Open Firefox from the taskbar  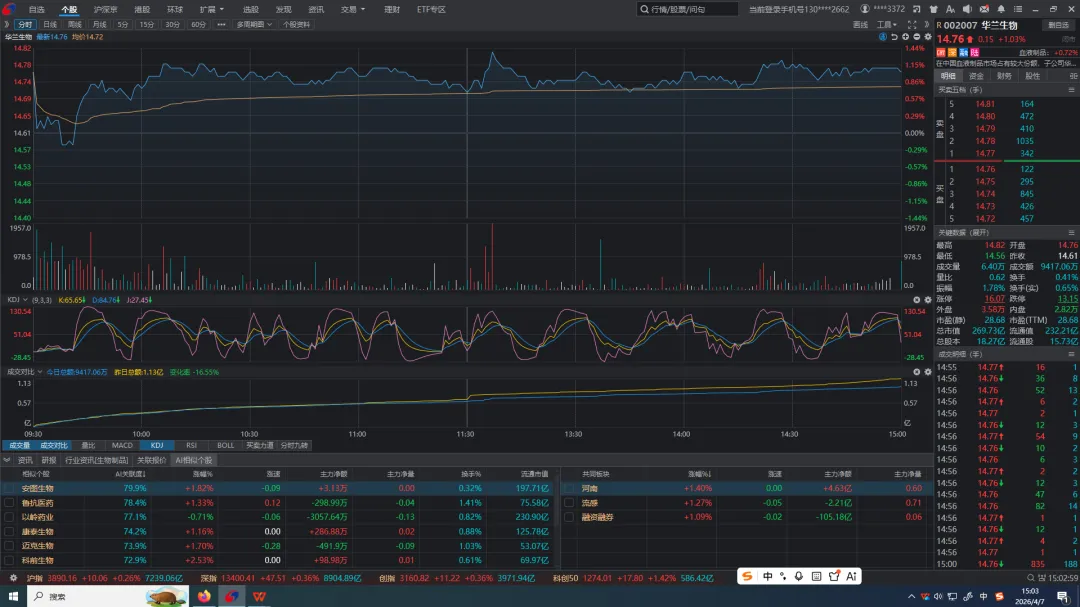[x=205, y=596]
